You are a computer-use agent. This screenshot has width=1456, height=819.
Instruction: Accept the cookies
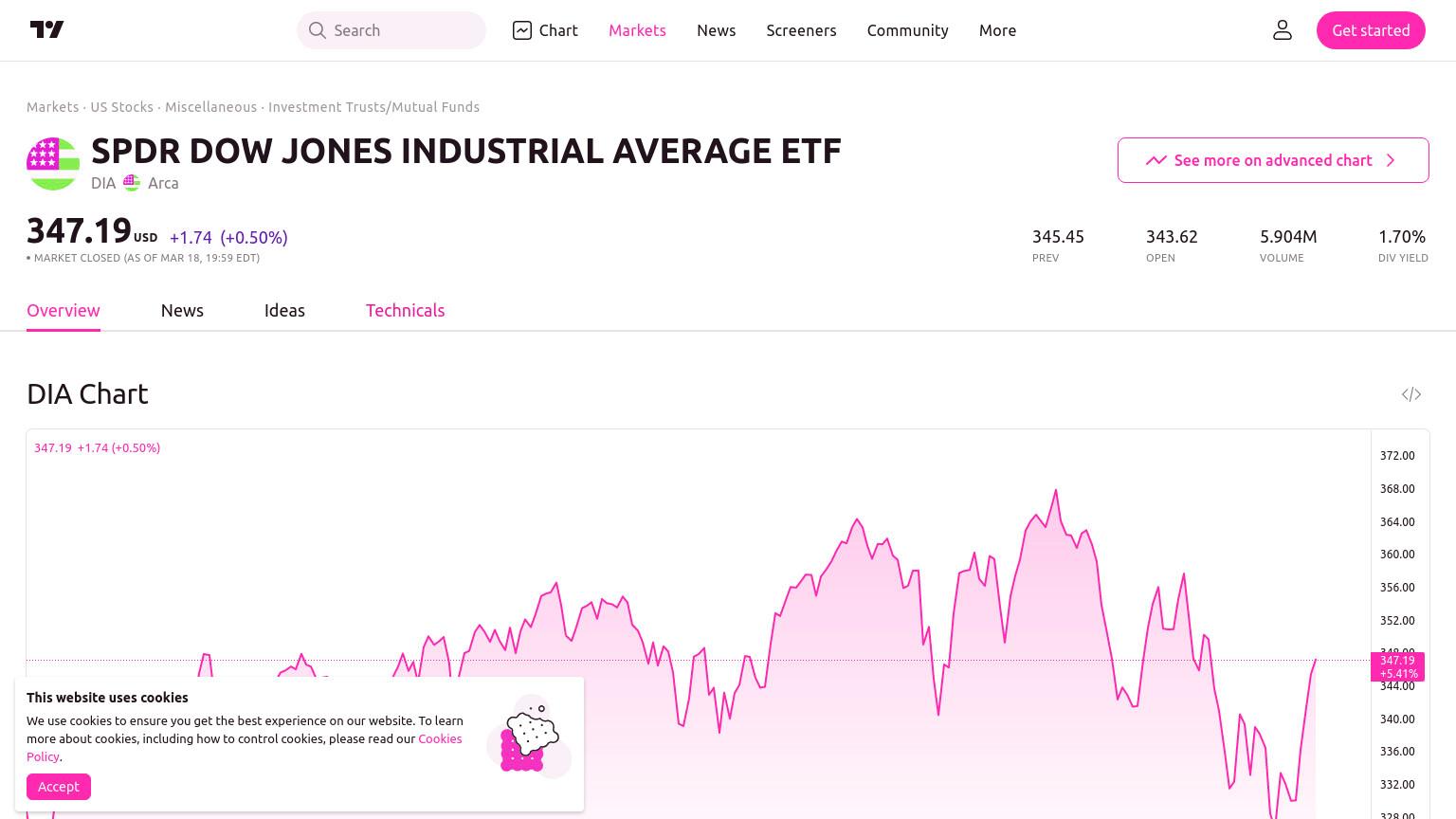pyautogui.click(x=59, y=787)
